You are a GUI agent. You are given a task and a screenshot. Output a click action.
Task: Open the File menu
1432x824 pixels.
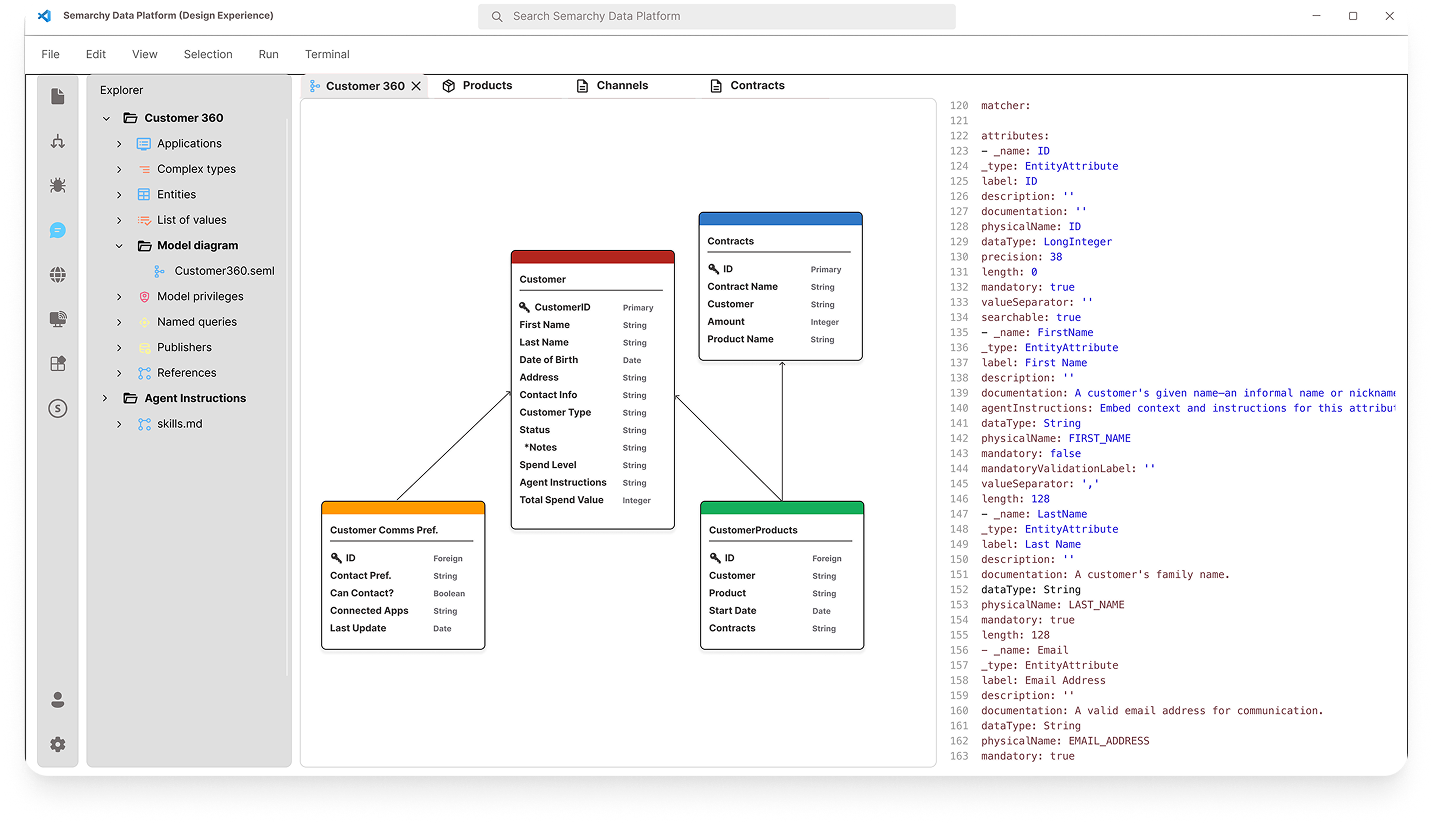pos(51,54)
